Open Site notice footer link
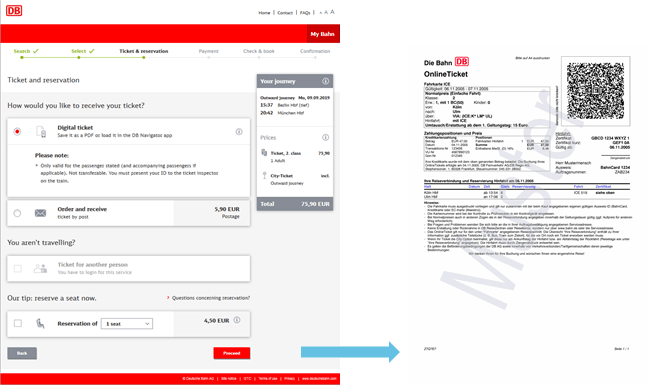Screen dimensions: 647x385 click(x=229, y=378)
